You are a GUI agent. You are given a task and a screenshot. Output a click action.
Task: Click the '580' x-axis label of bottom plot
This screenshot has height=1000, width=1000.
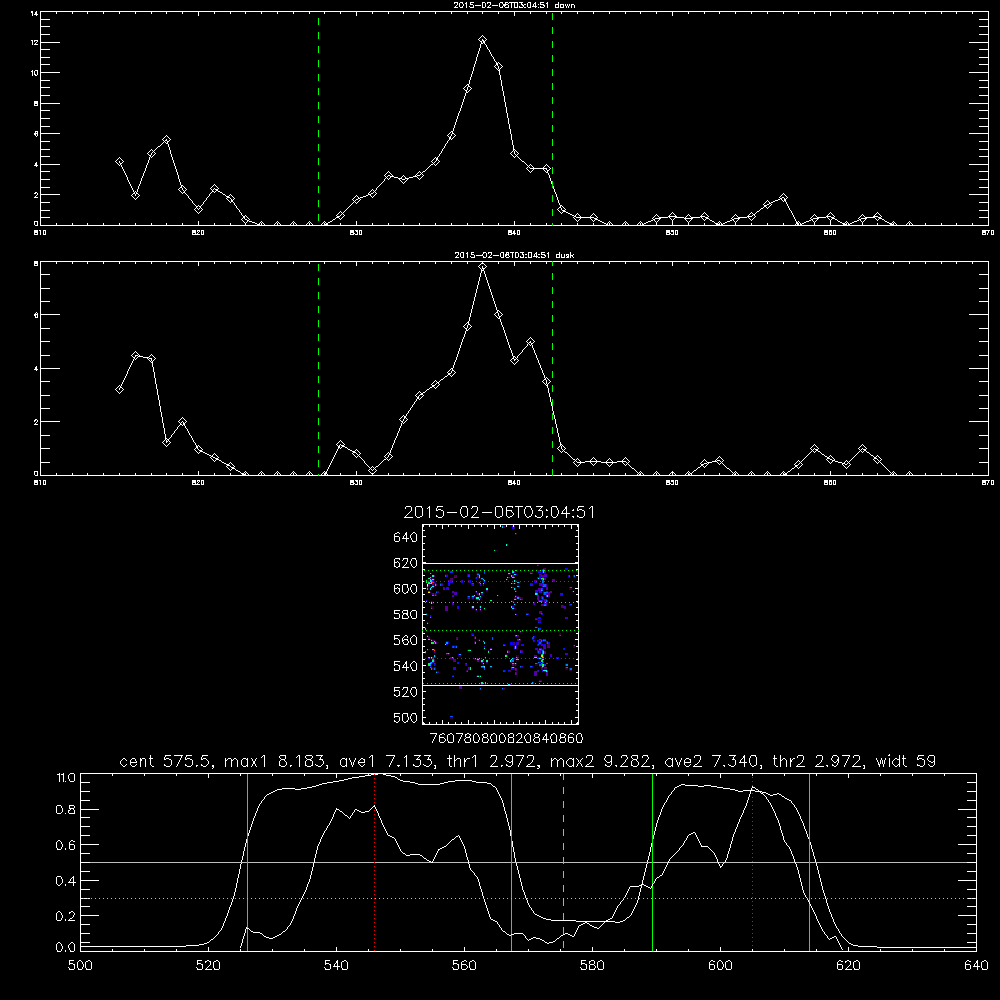(592, 966)
